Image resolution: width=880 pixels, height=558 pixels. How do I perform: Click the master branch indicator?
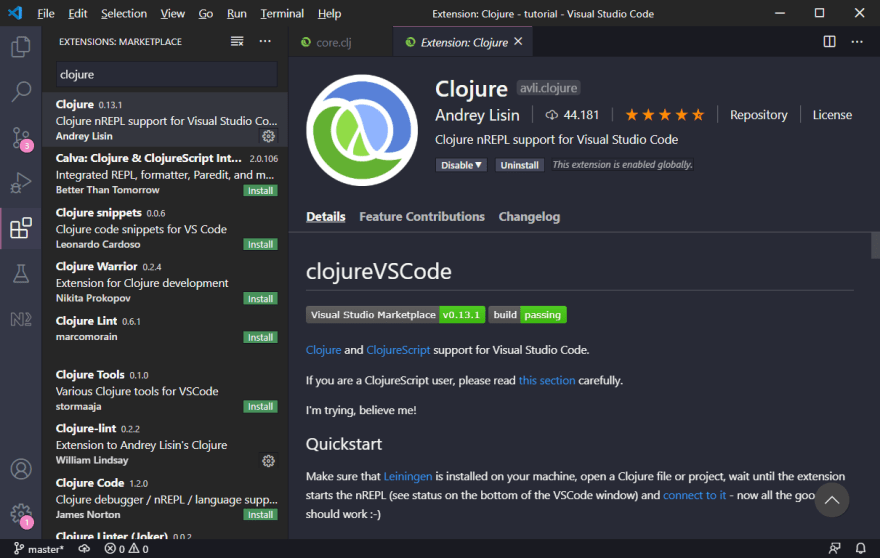(x=38, y=549)
